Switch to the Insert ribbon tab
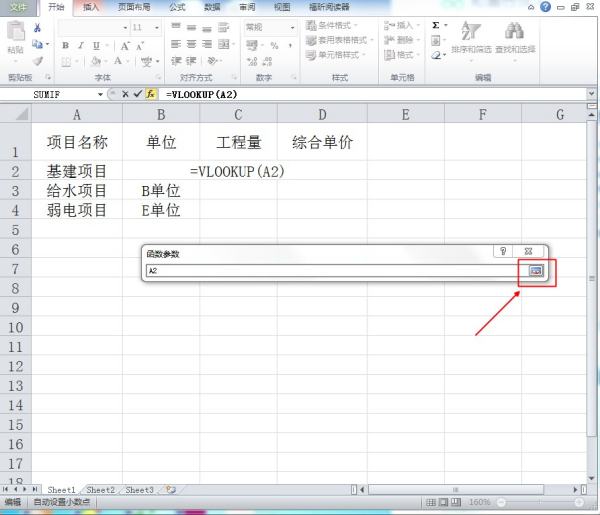600x515 pixels. click(91, 7)
